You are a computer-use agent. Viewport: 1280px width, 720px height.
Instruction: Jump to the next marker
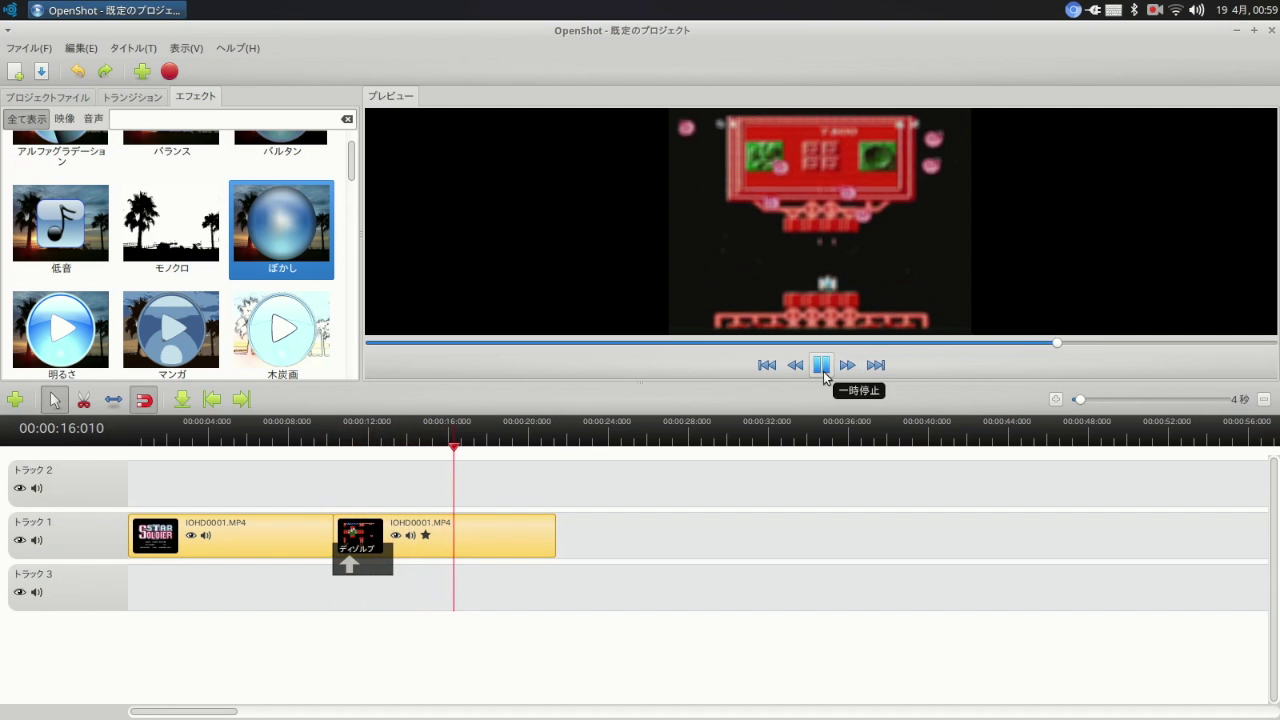pyautogui.click(x=241, y=400)
